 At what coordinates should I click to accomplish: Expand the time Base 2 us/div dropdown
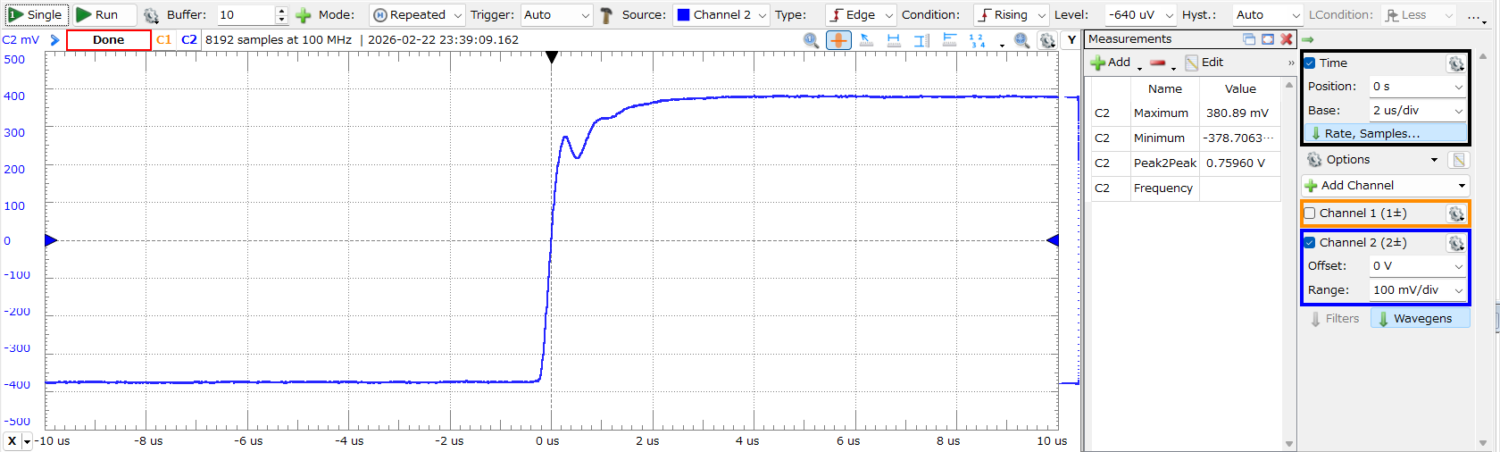point(1417,110)
